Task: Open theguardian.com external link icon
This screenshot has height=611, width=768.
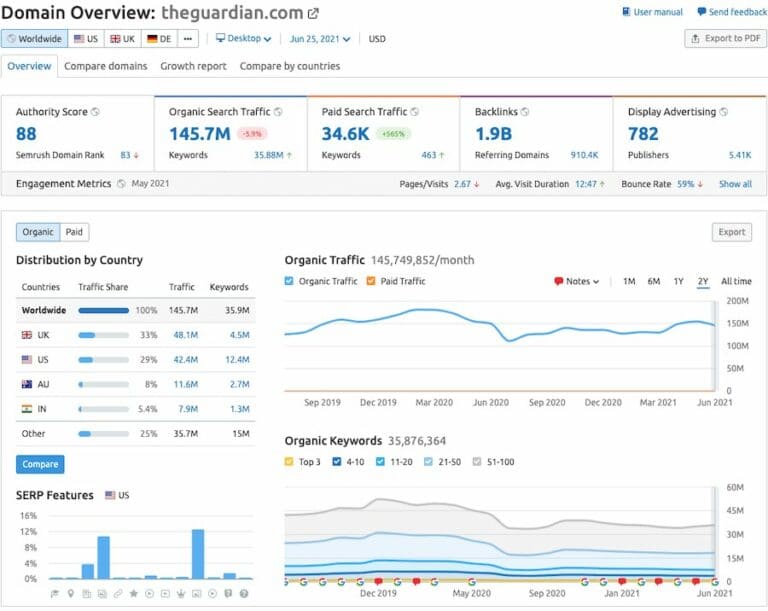Action: tap(313, 14)
